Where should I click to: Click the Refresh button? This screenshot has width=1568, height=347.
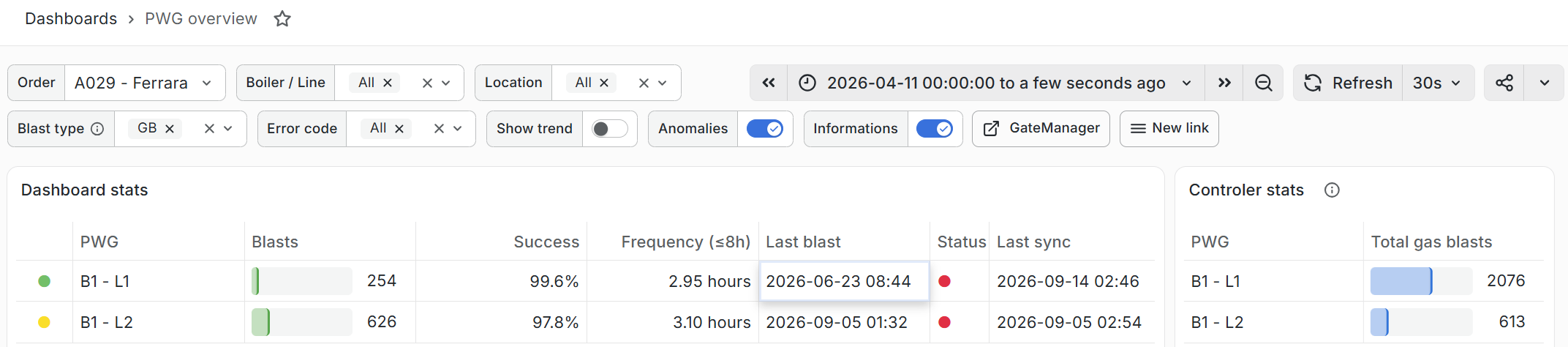pos(1348,83)
